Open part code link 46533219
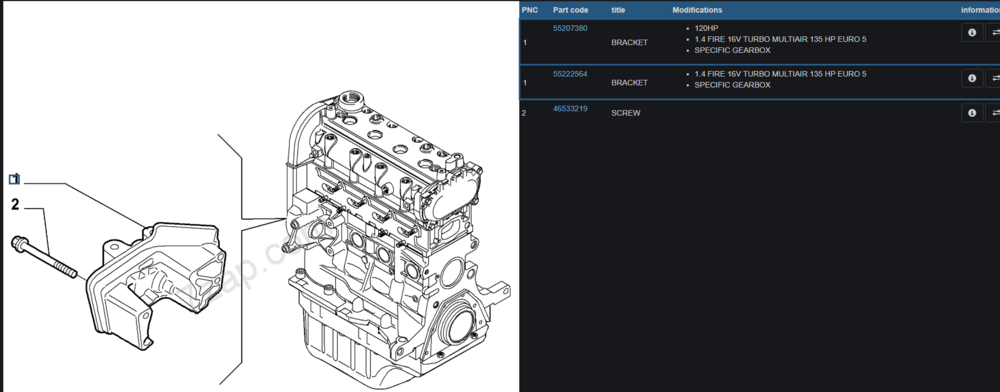This screenshot has width=1000, height=392. [570, 108]
